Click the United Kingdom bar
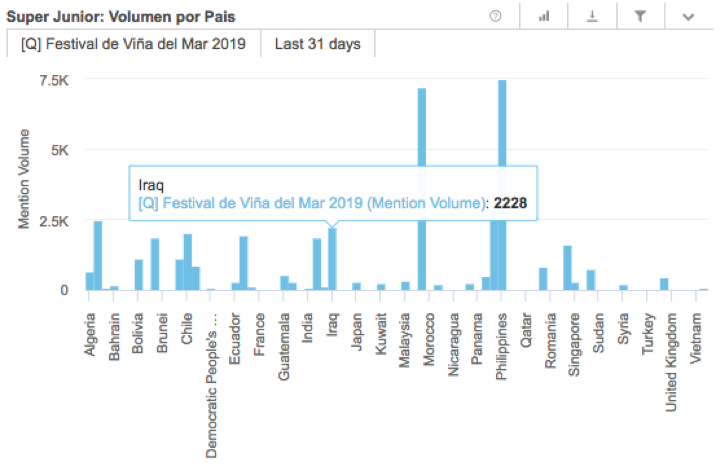 [664, 284]
